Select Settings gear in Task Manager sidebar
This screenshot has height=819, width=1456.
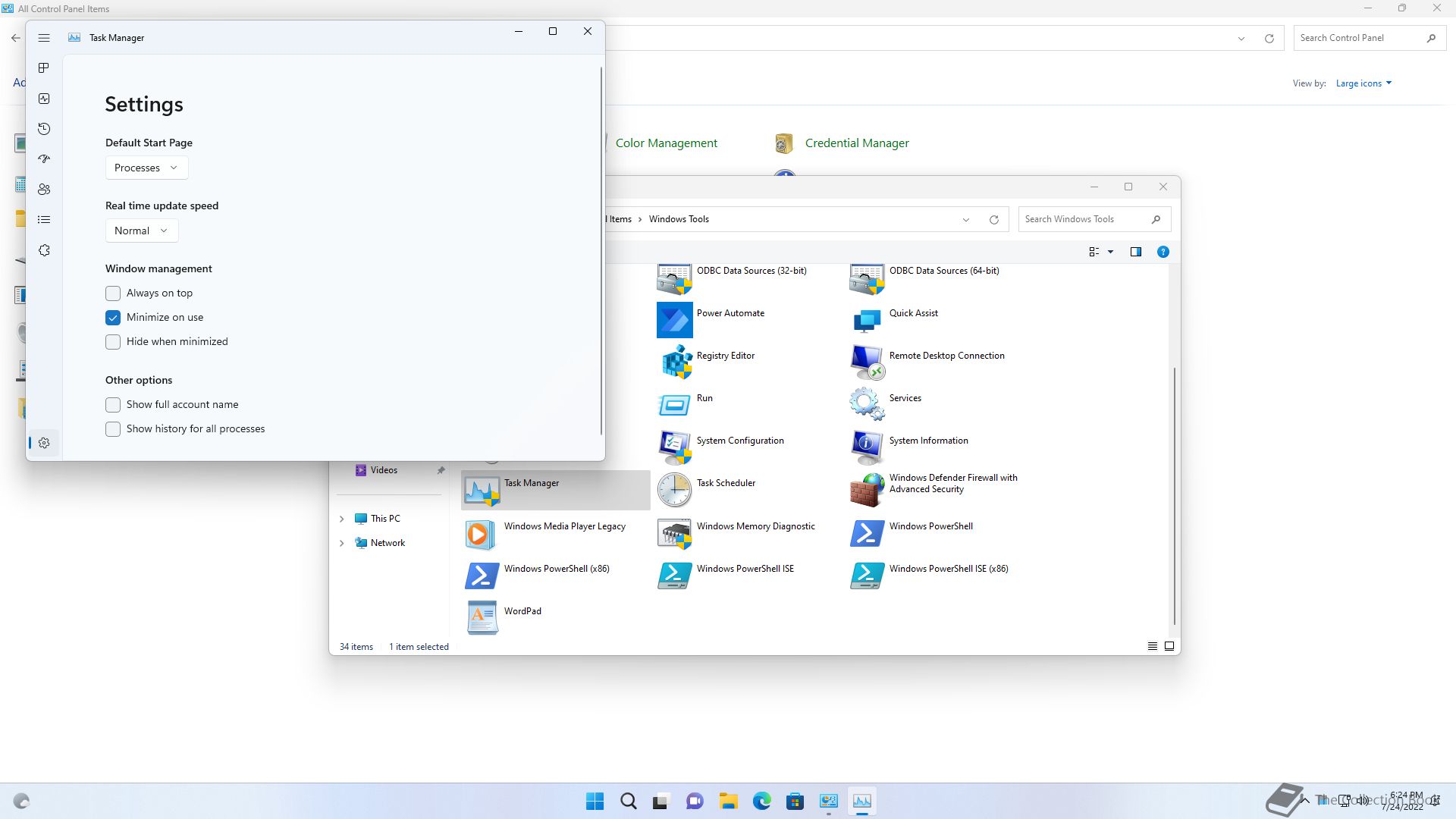pos(44,443)
